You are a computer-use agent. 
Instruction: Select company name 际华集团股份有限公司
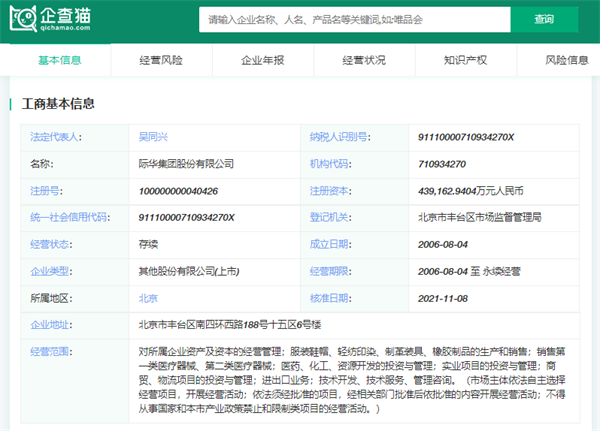[186, 164]
